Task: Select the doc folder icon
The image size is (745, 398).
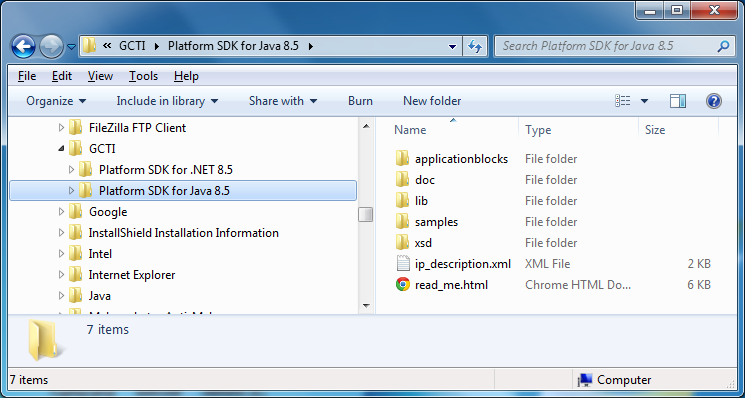Action: point(402,180)
